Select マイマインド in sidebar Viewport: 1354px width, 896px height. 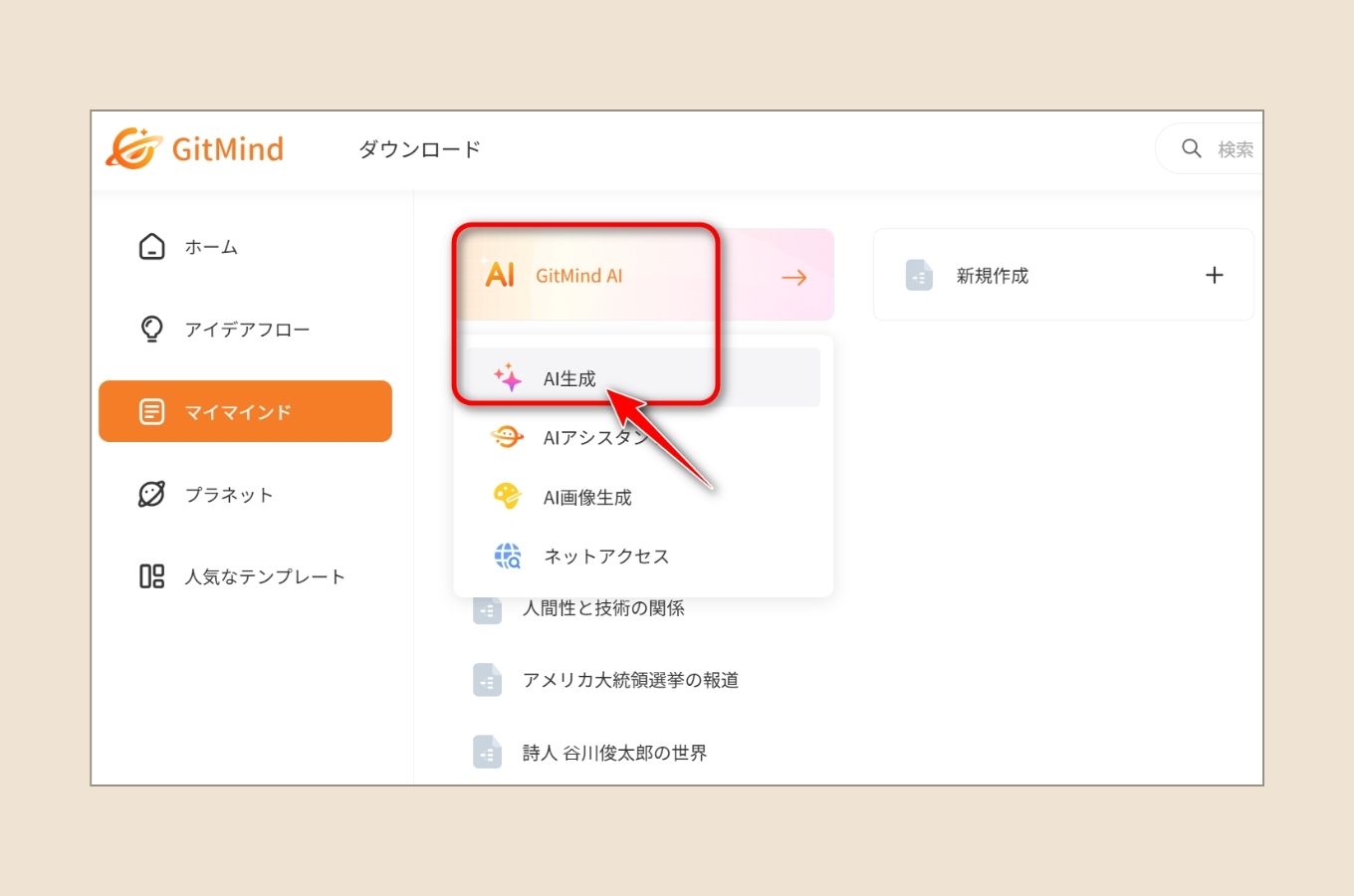tap(245, 411)
